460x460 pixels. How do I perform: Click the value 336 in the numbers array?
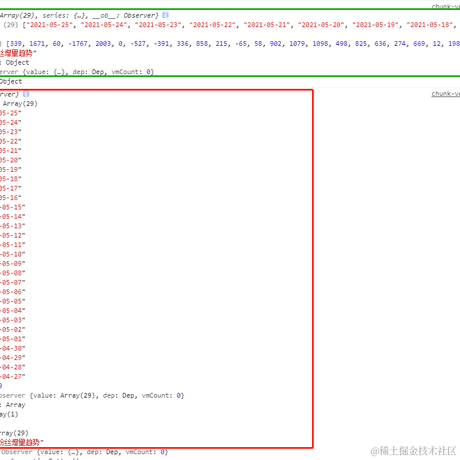click(x=183, y=44)
